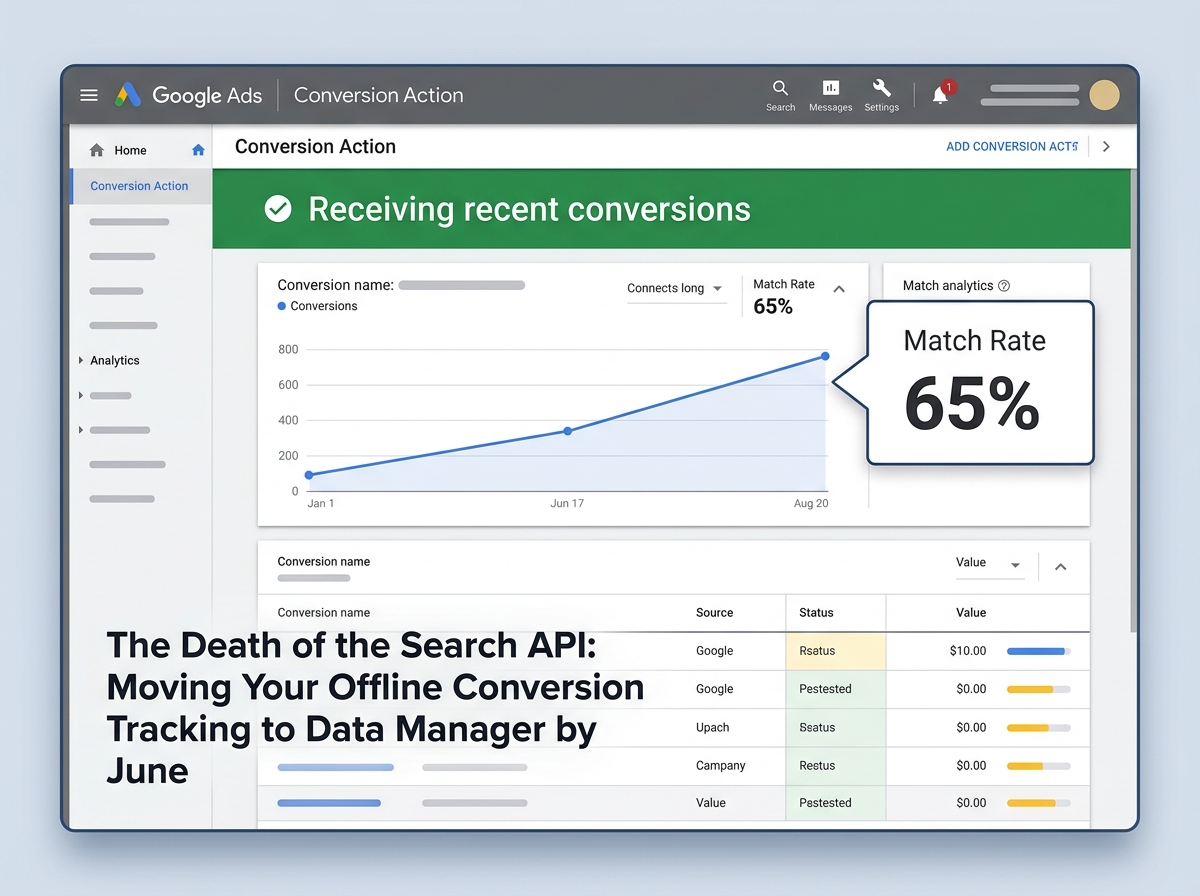Open the Value dropdown above table
Screen dimensions: 1200x896
(988, 563)
